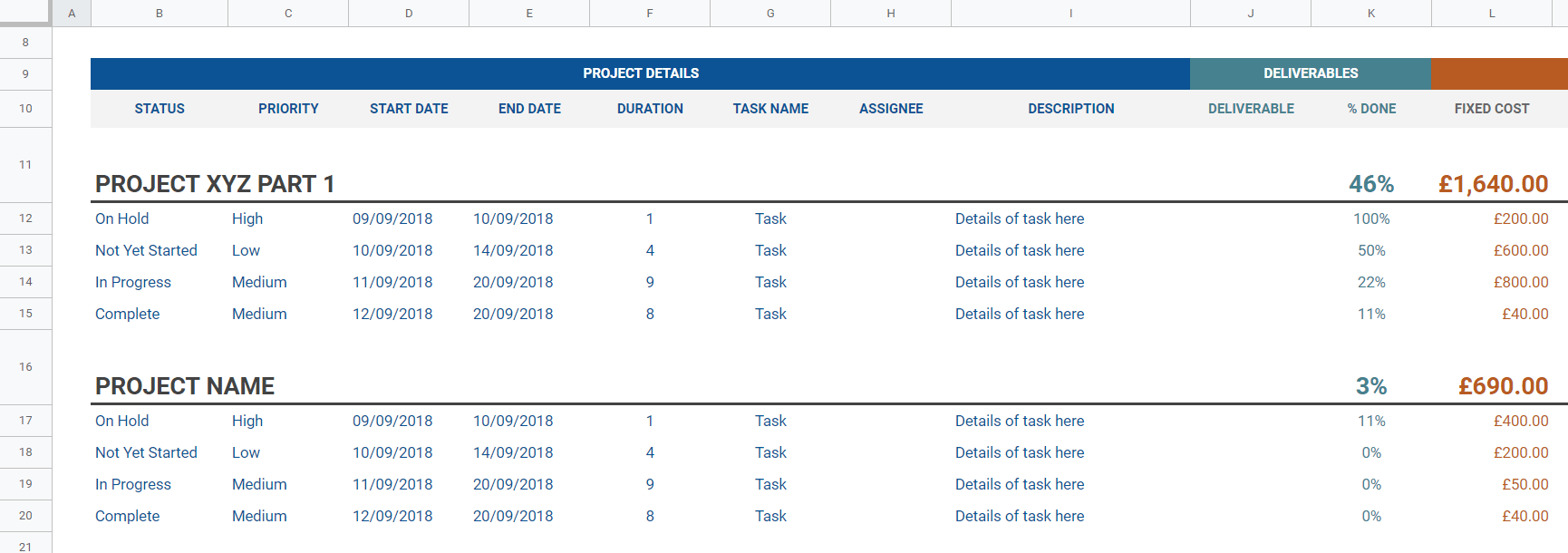Click the £690.00 total cost
Screen dimensions: 1568x553
[1503, 386]
